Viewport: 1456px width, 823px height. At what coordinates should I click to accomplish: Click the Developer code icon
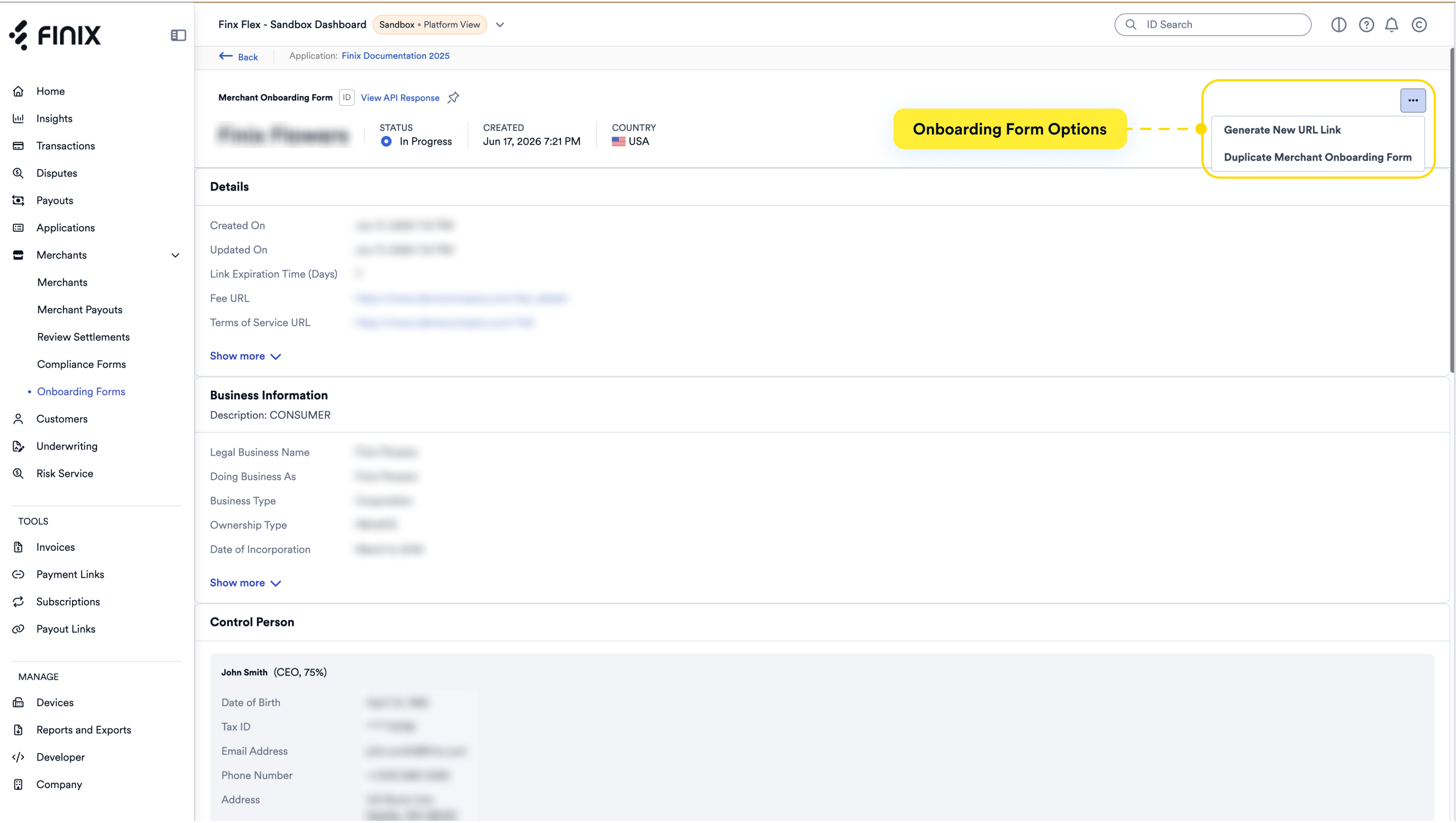click(x=18, y=757)
